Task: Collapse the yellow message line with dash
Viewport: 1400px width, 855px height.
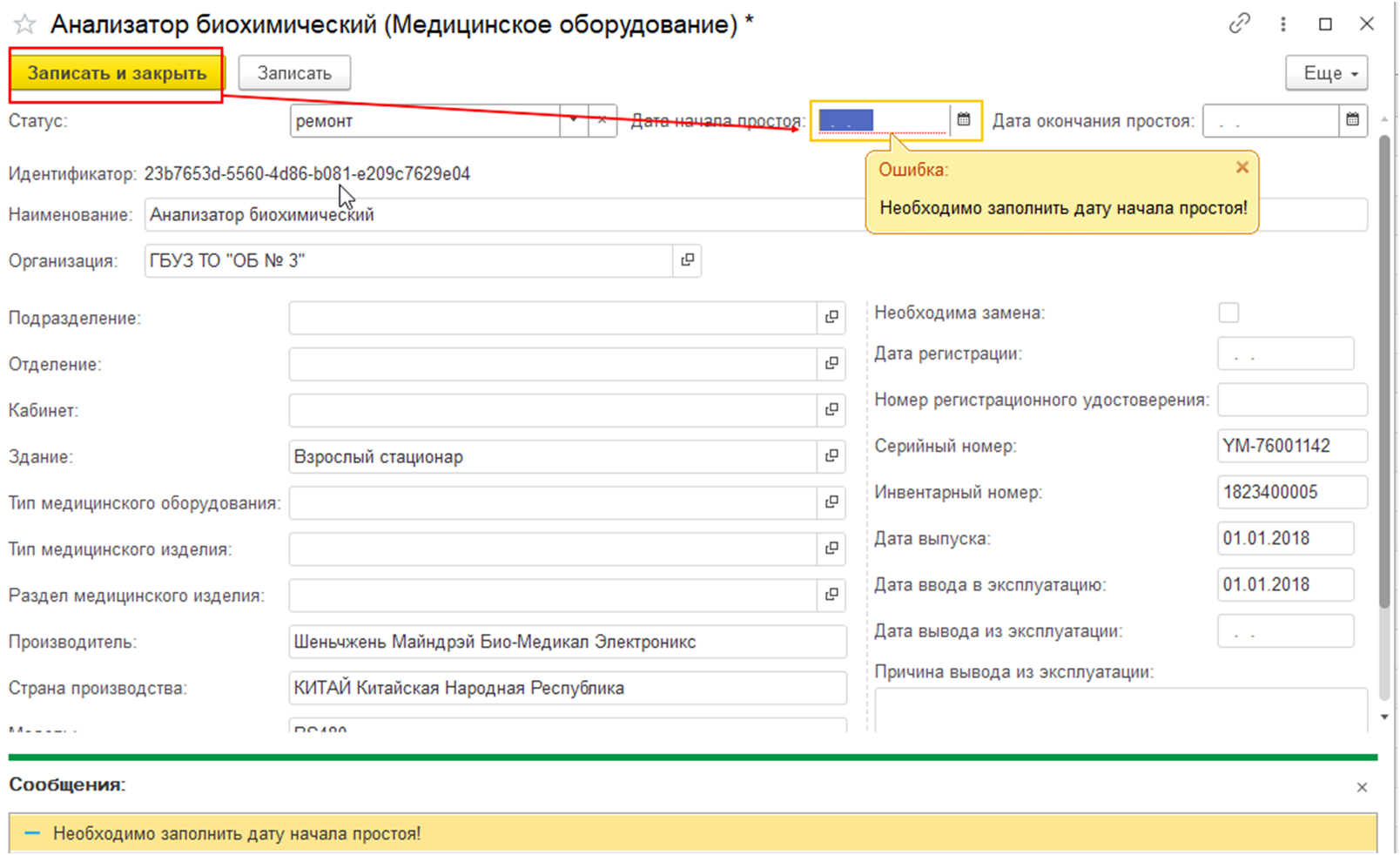Action: pos(33,833)
